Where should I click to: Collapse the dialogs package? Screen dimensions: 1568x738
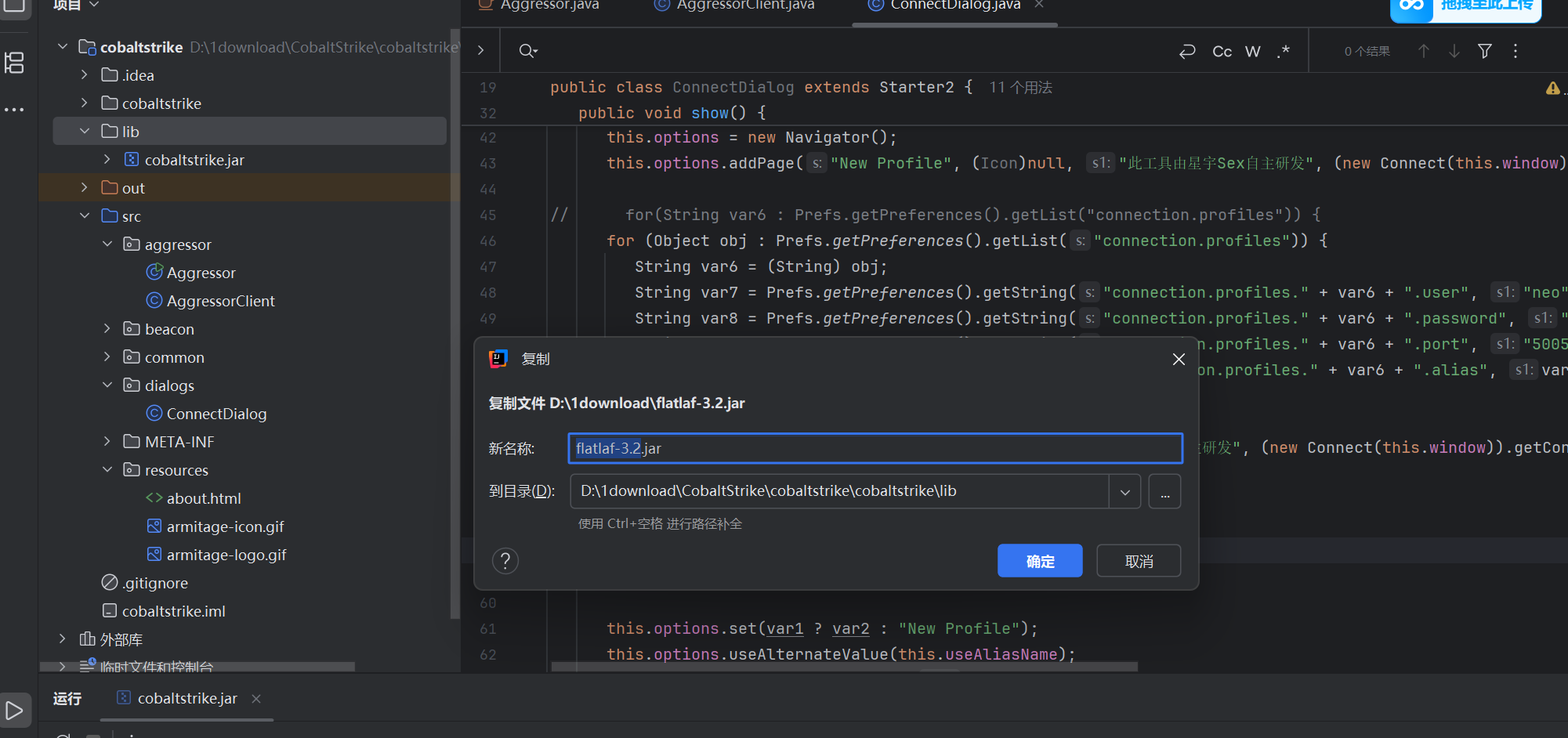[x=107, y=385]
